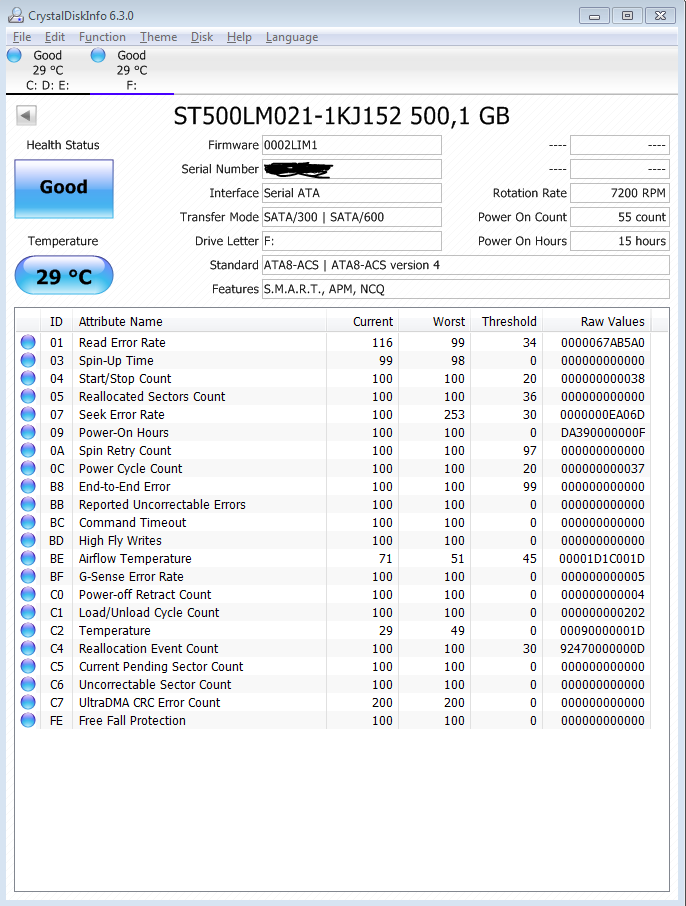Image resolution: width=686 pixels, height=906 pixels.
Task: Select the C: D: E: drive status orb
Action: click(14, 55)
